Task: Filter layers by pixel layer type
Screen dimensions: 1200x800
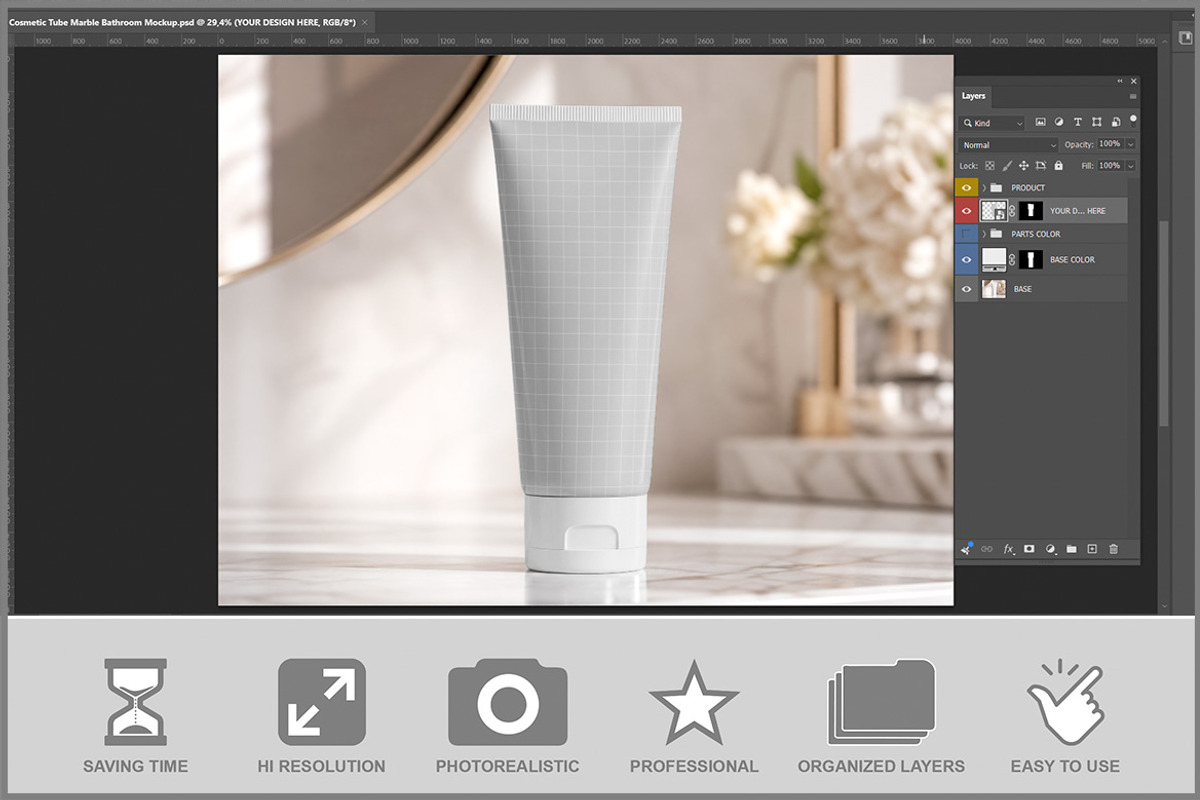Action: [1040, 123]
